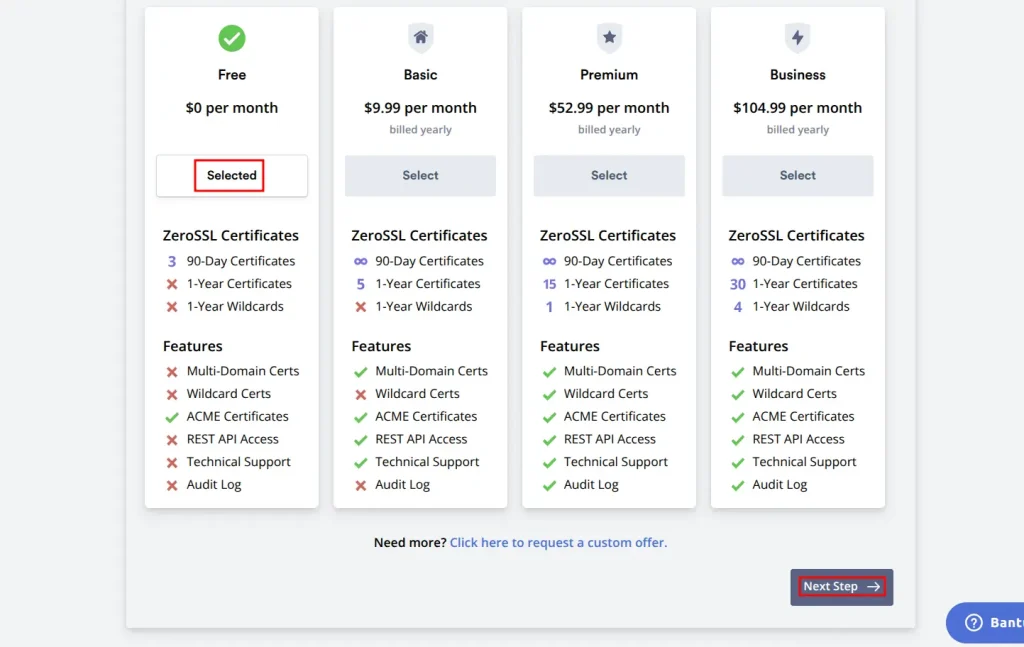1024x647 pixels.
Task: Click the Free plan price label
Action: click(x=231, y=108)
